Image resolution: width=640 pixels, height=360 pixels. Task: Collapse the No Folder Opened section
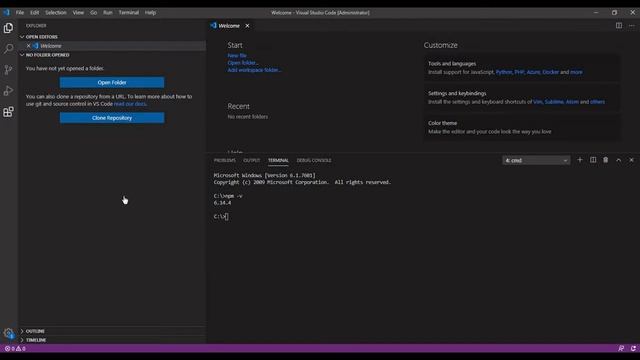[113, 55]
